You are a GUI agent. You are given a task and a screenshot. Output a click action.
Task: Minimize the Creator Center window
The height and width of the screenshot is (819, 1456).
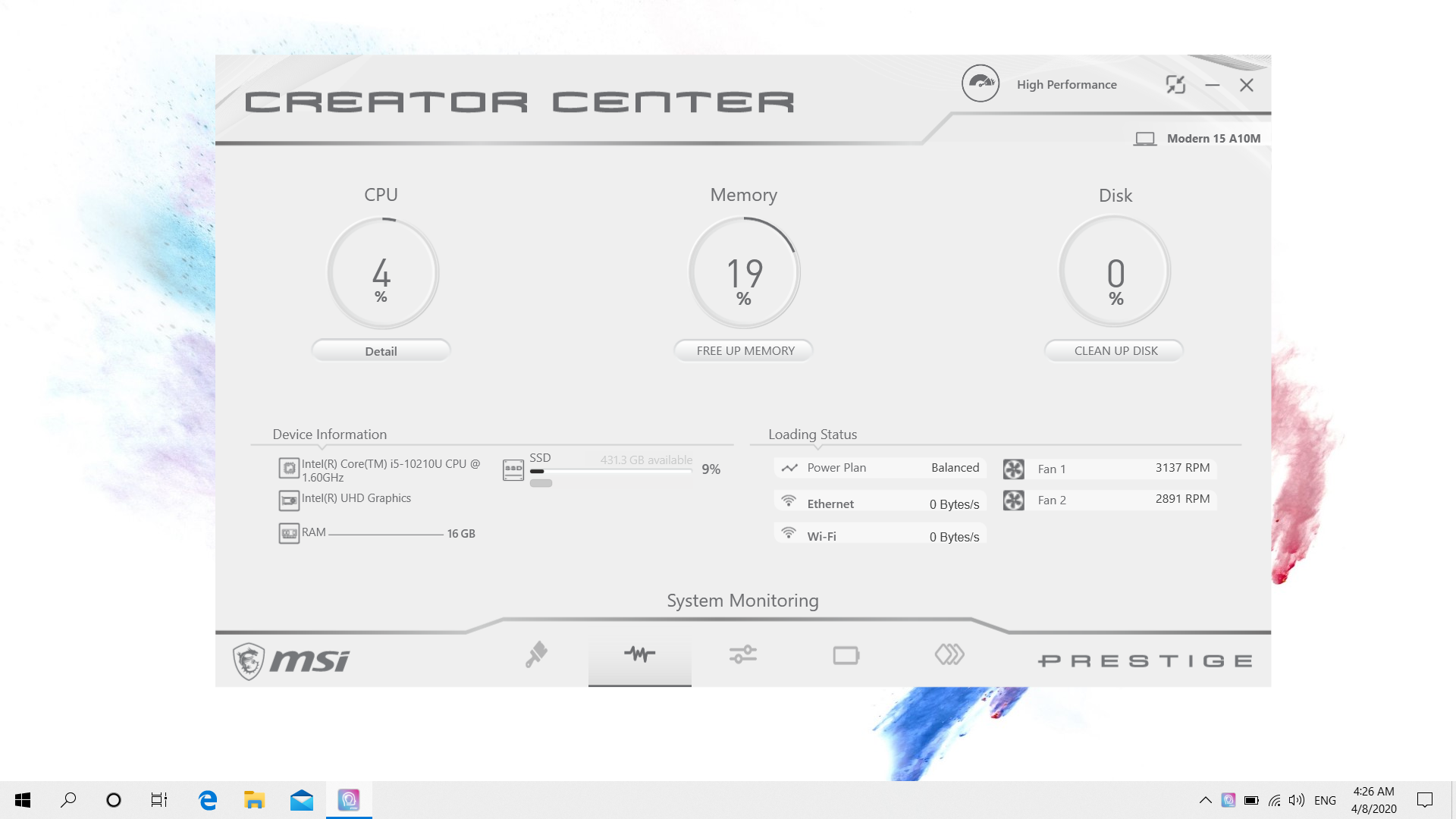[x=1212, y=85]
